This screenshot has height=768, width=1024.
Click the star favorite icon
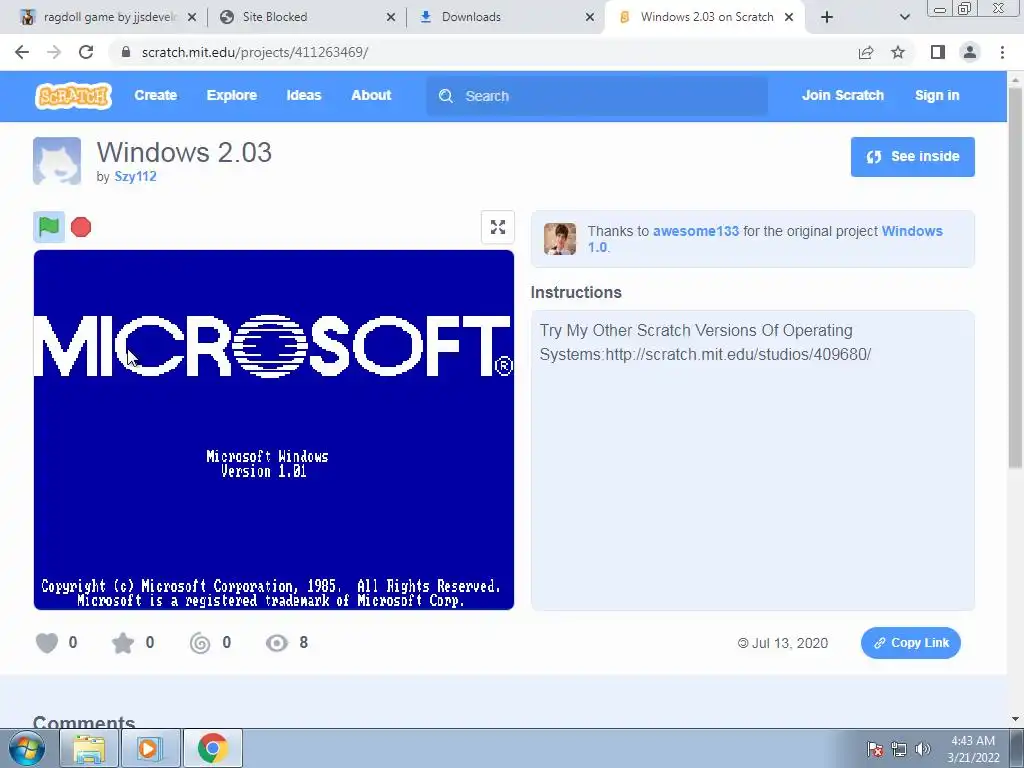[123, 643]
